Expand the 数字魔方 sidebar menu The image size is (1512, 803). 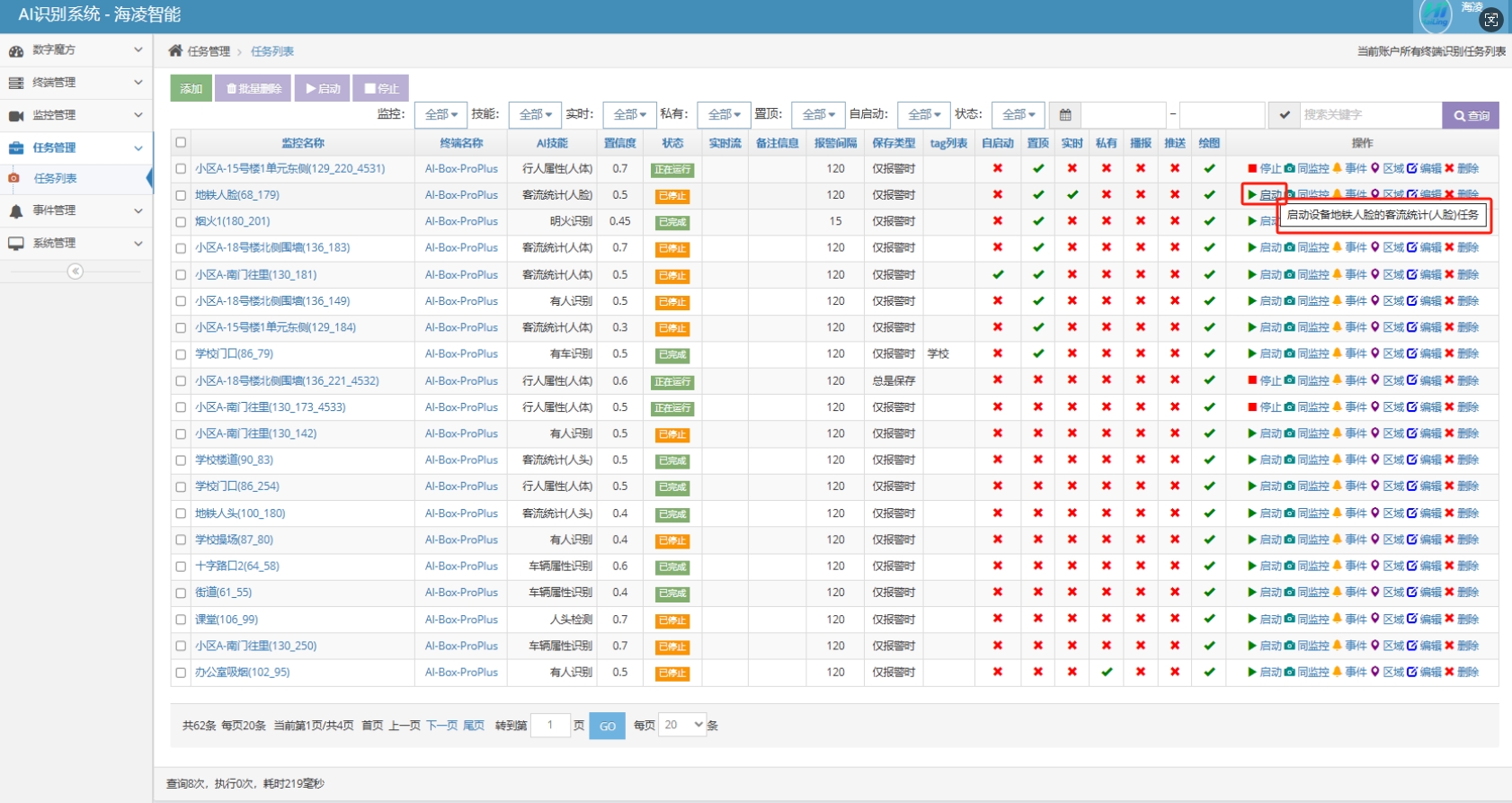pyautogui.click(x=76, y=49)
